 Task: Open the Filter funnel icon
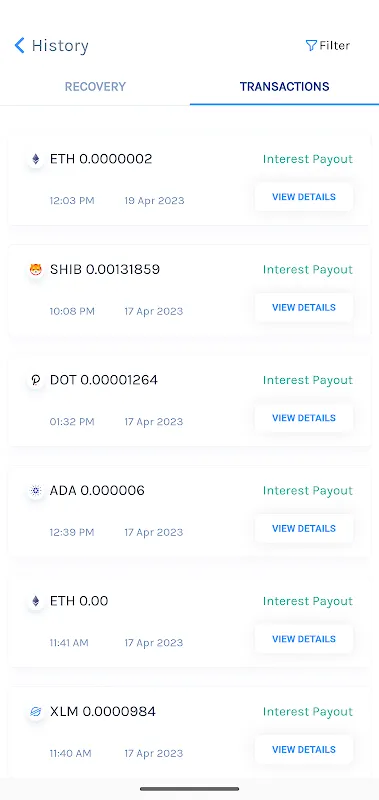pos(311,45)
